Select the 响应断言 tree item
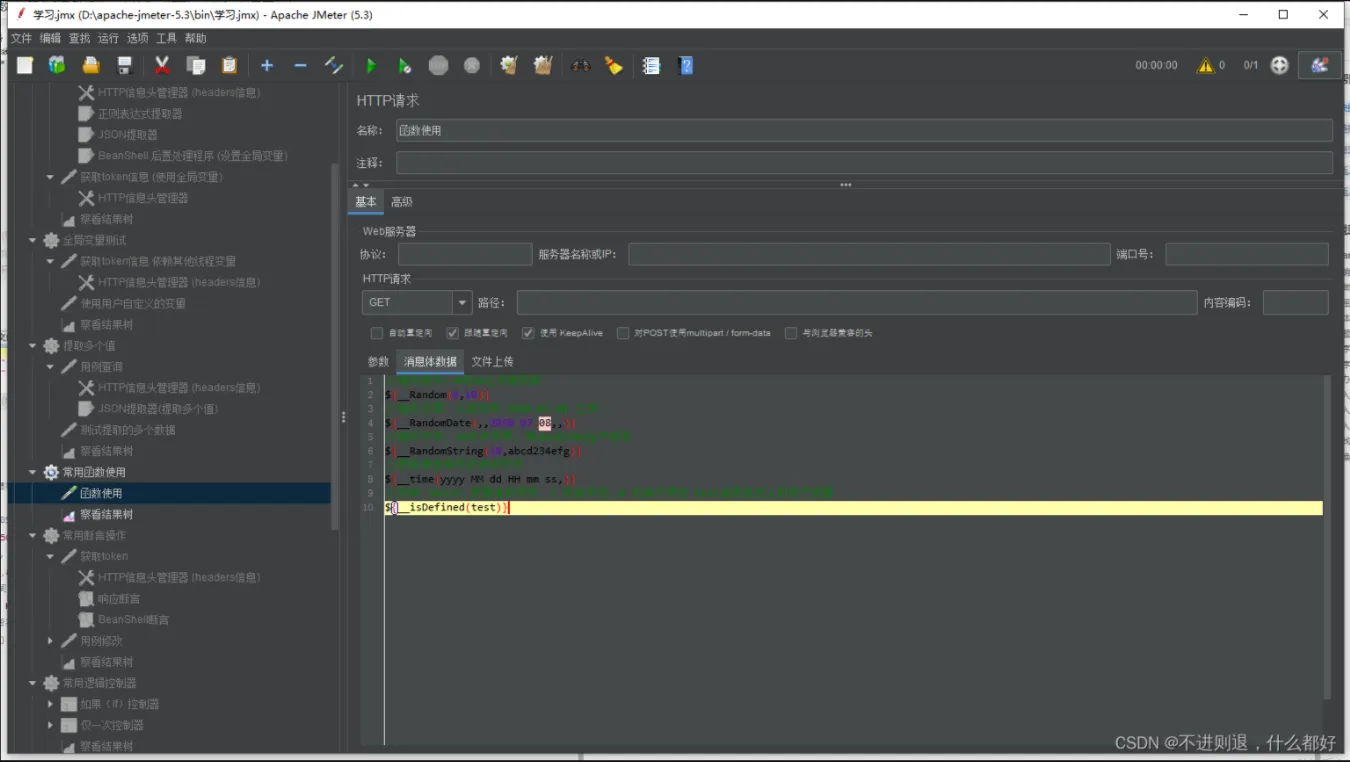Screen dimensions: 1350x762 point(119,598)
